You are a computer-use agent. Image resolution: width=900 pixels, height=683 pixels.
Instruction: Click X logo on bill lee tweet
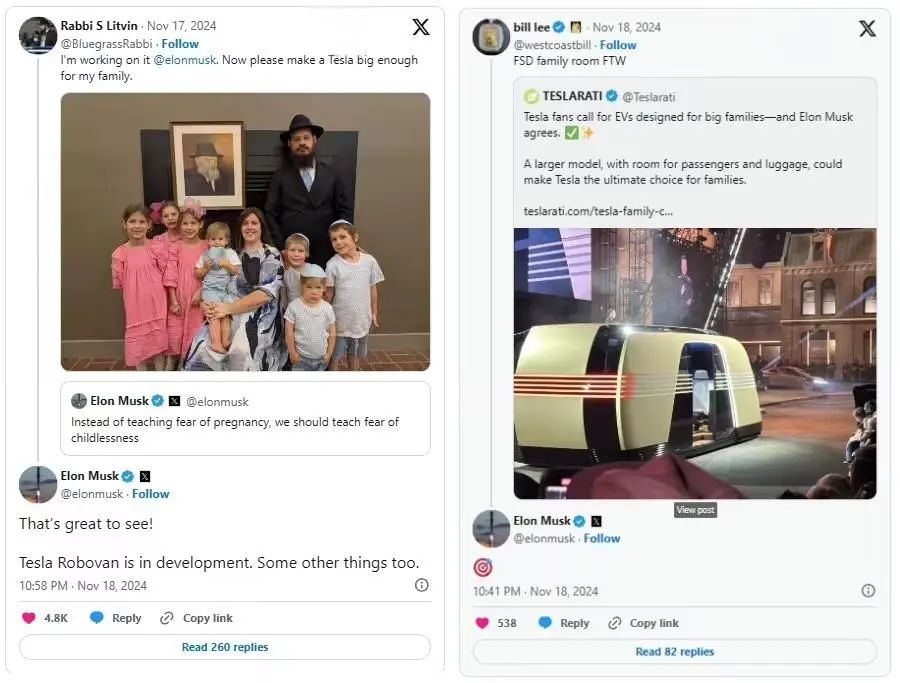(867, 28)
